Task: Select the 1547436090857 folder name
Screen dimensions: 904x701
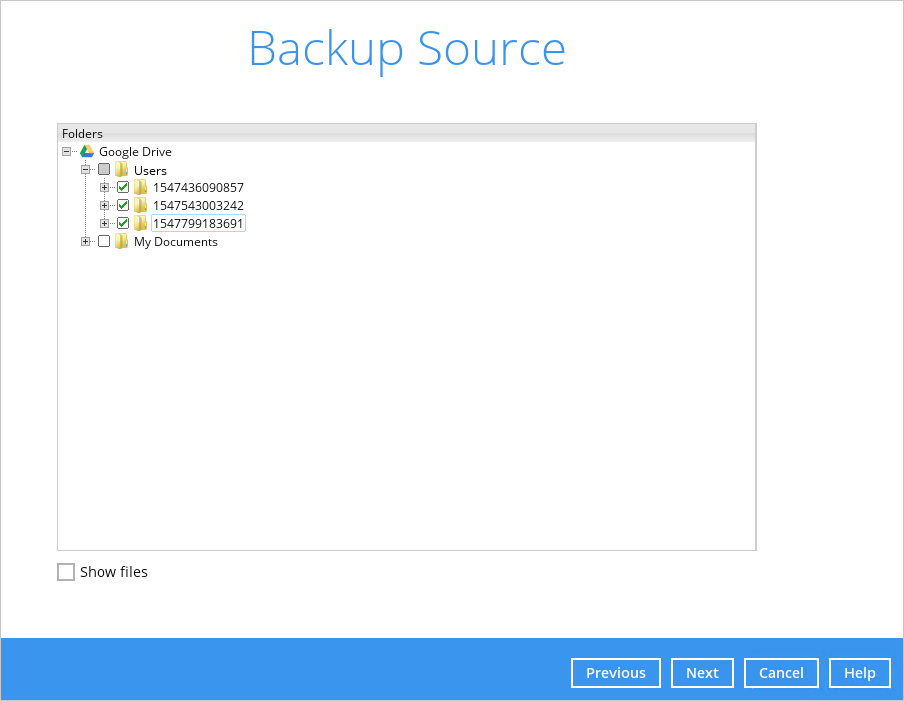Action: tap(198, 187)
